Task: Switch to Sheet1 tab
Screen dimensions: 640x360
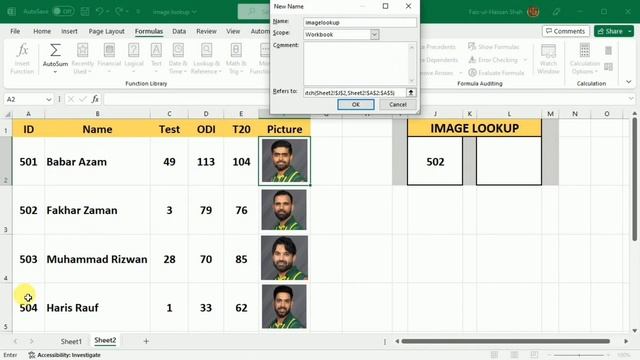Action: pos(71,341)
